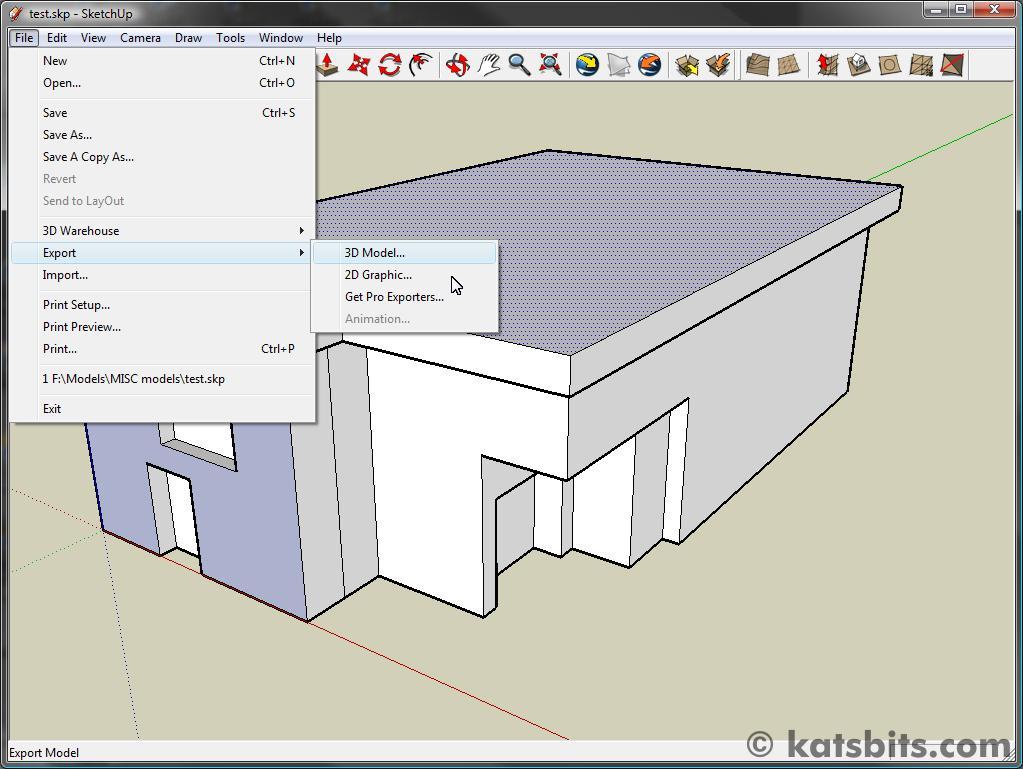Close the SketchUp window
1023x769 pixels.
(994, 10)
